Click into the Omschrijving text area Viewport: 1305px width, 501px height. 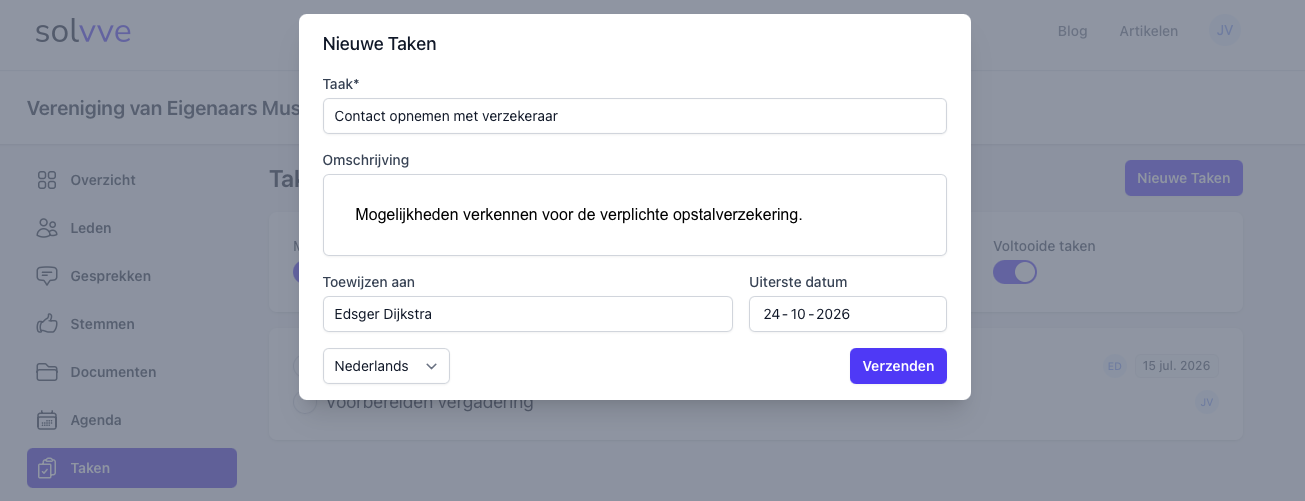(x=634, y=215)
